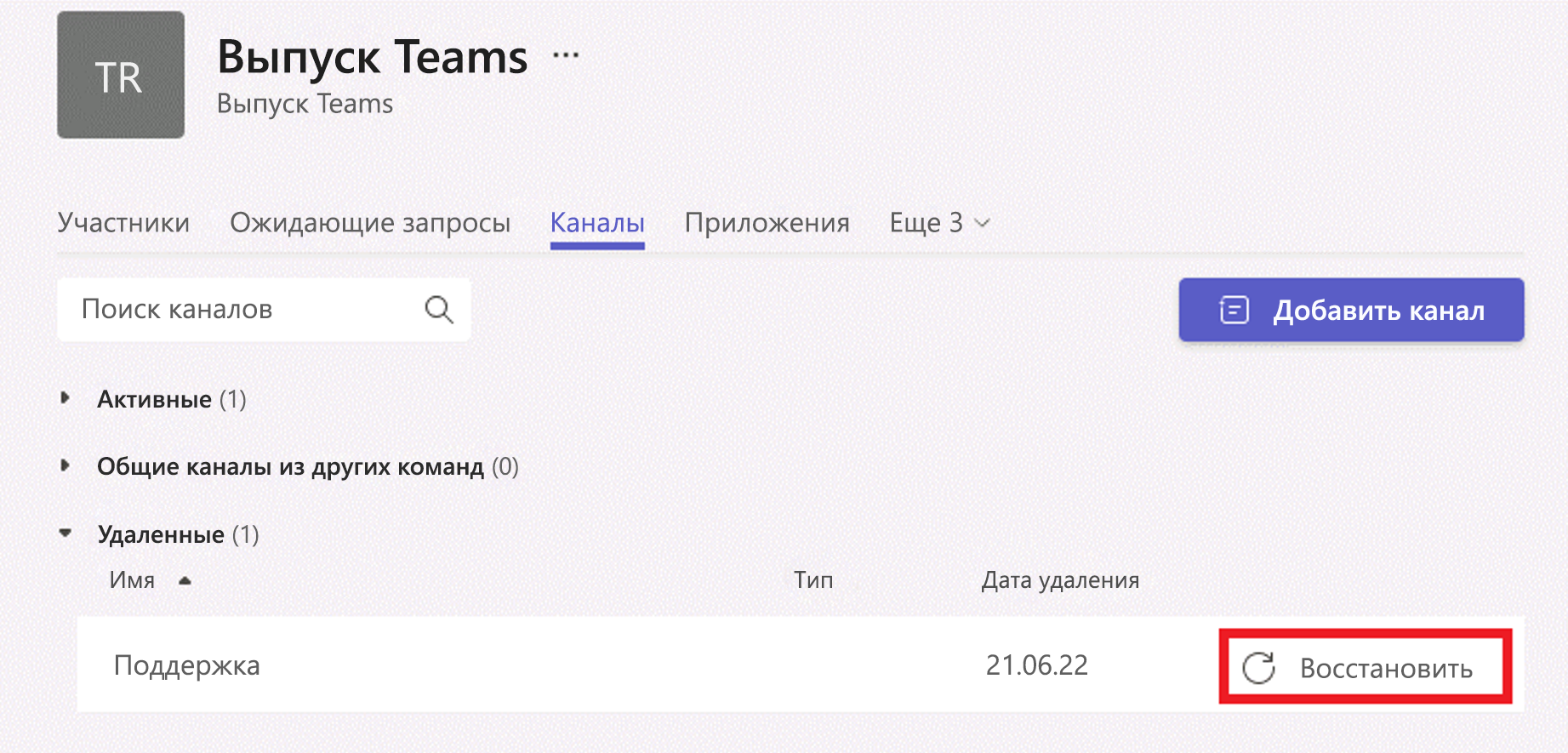Collapse the Удаленные channels section

pyautogui.click(x=66, y=533)
